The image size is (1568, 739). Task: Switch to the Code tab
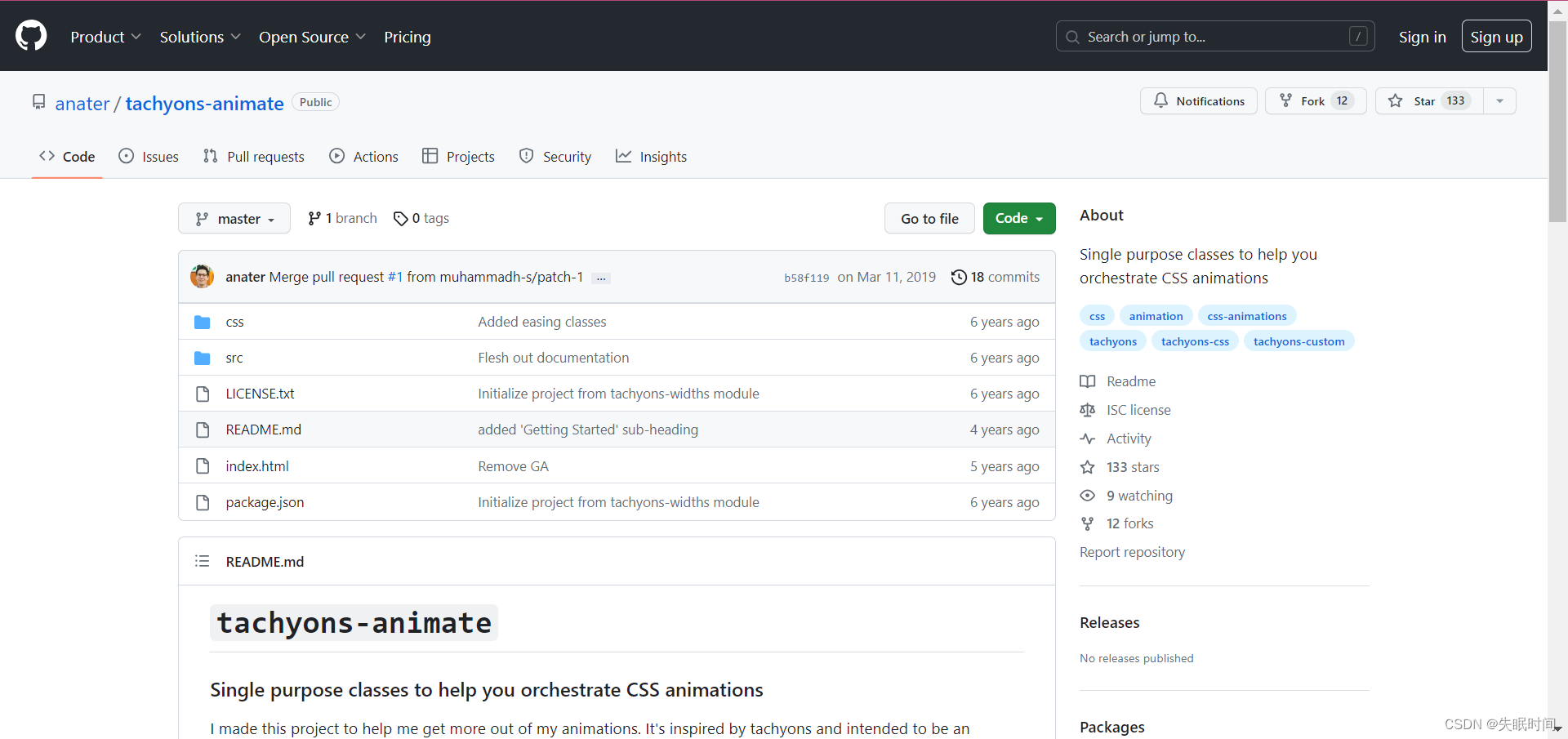[x=67, y=156]
